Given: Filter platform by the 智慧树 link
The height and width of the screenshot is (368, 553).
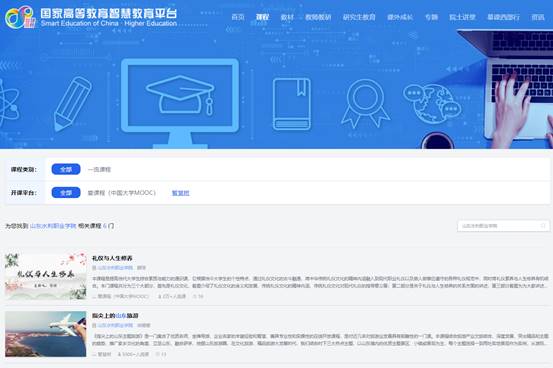Looking at the screenshot, I should (x=181, y=193).
